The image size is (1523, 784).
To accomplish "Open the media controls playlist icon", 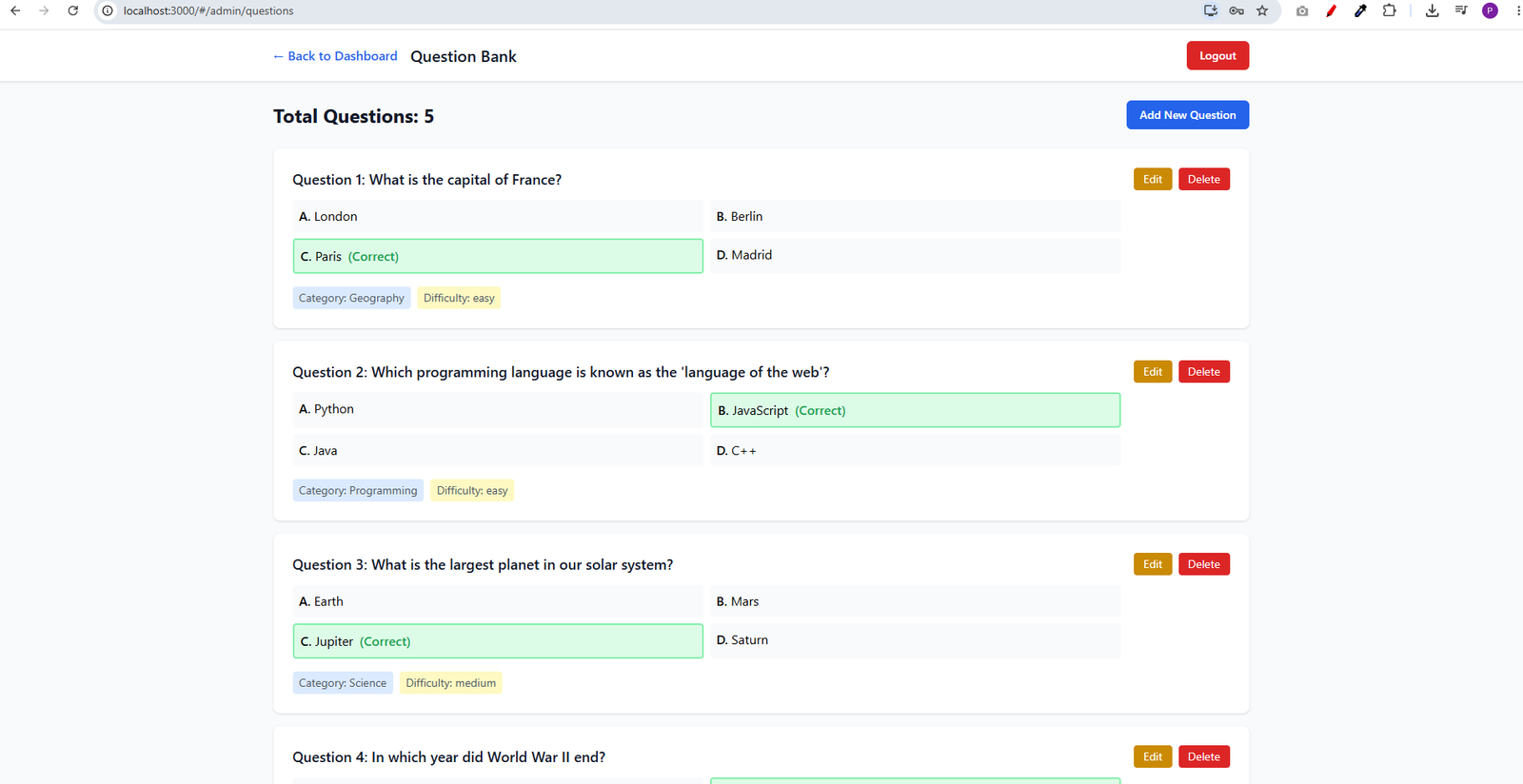I will coord(1461,10).
